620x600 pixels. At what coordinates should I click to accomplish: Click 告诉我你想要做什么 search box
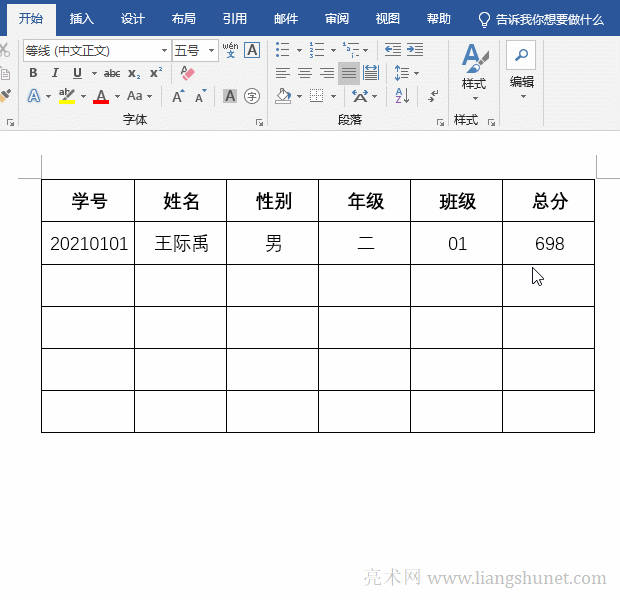(541, 19)
